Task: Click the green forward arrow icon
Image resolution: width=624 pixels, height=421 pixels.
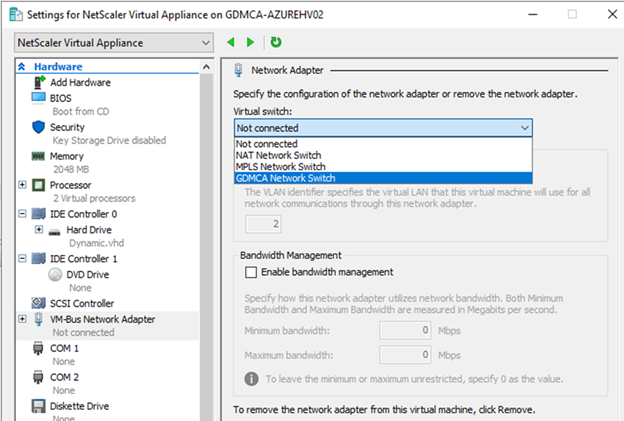Action: click(x=250, y=42)
